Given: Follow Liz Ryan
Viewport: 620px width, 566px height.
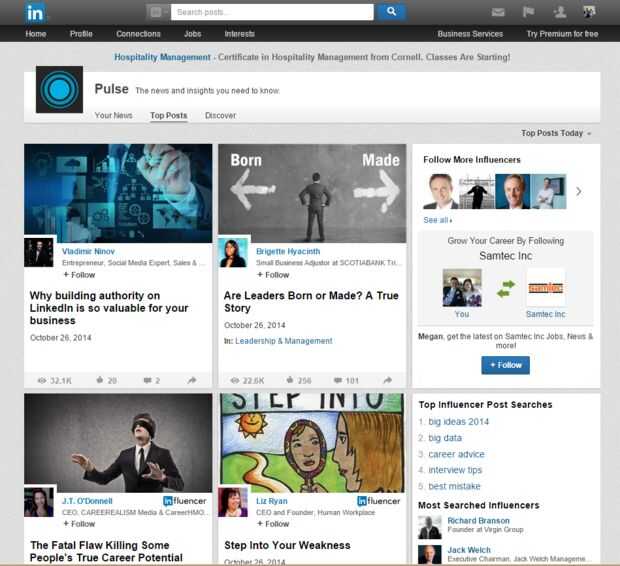Looking at the screenshot, I should pyautogui.click(x=273, y=524).
